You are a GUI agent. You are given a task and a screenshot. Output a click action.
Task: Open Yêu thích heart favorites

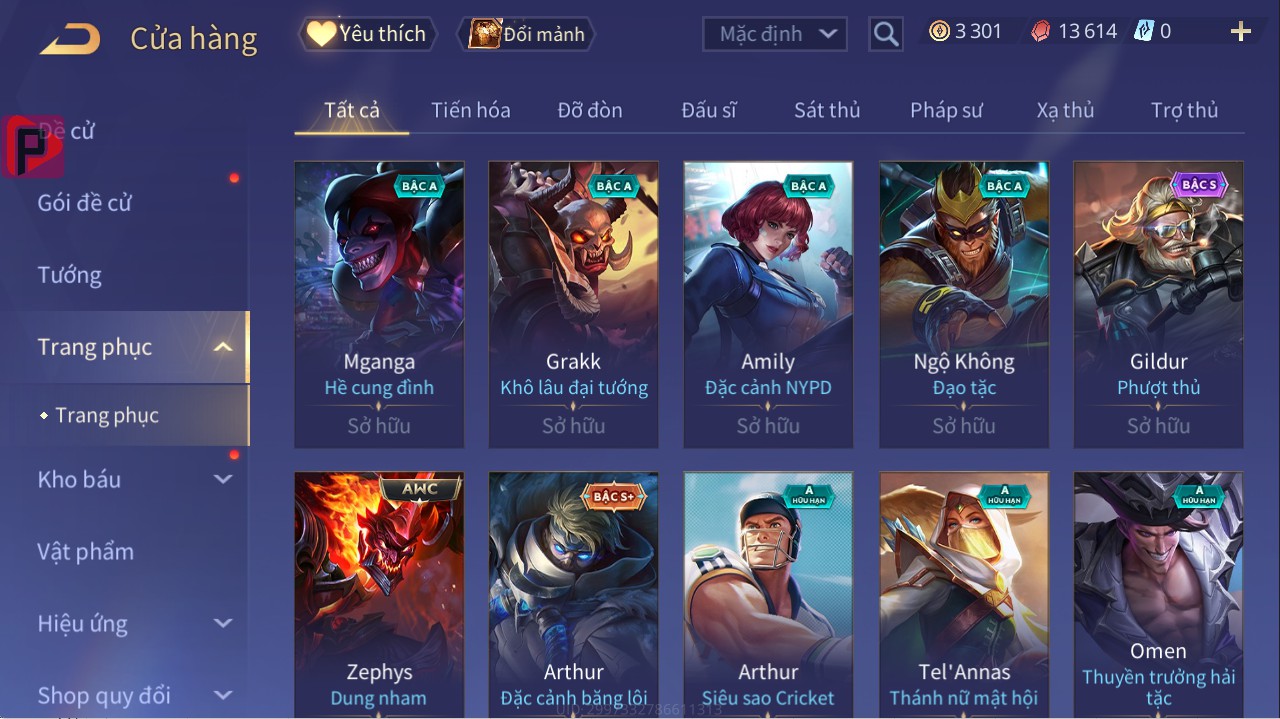[369, 34]
